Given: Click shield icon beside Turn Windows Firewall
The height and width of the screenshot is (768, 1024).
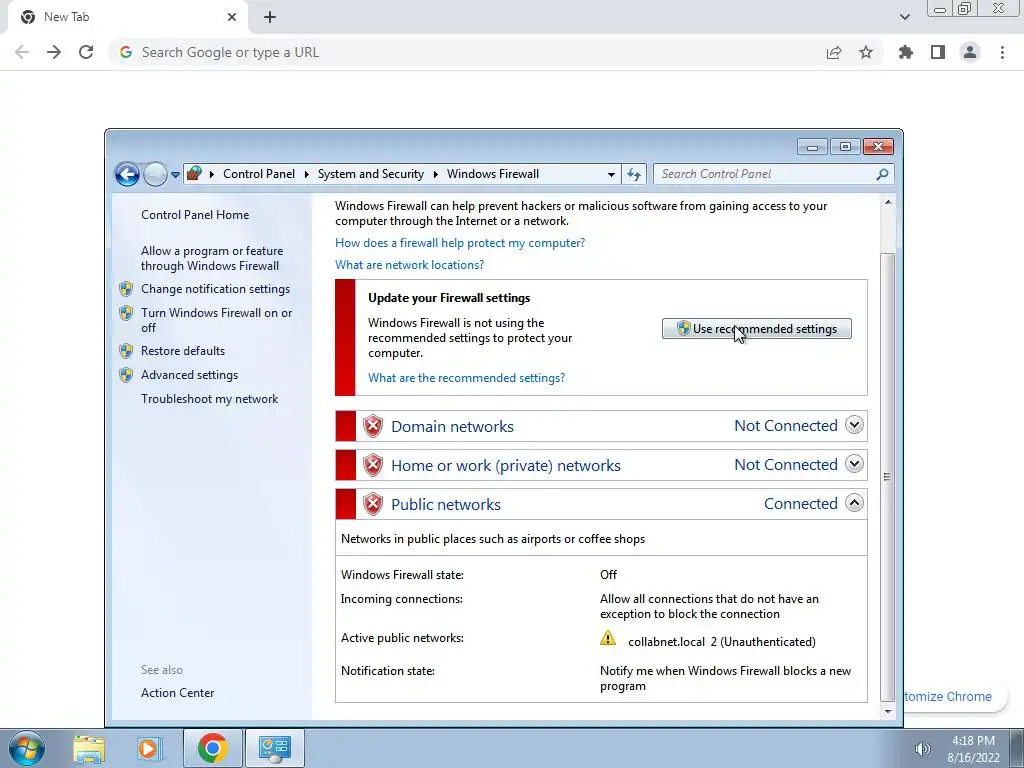Looking at the screenshot, I should (126, 313).
